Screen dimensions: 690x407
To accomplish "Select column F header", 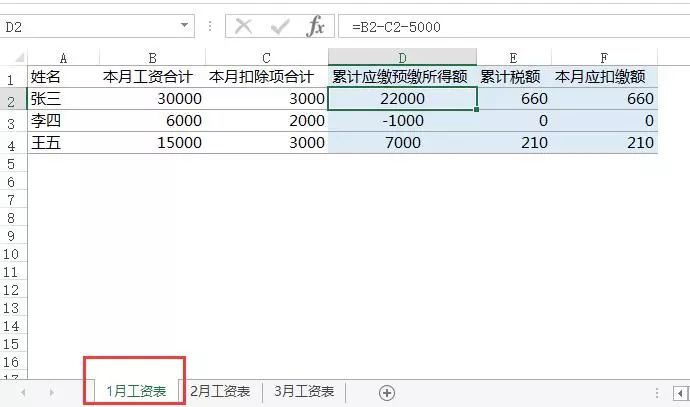I will (x=604, y=57).
